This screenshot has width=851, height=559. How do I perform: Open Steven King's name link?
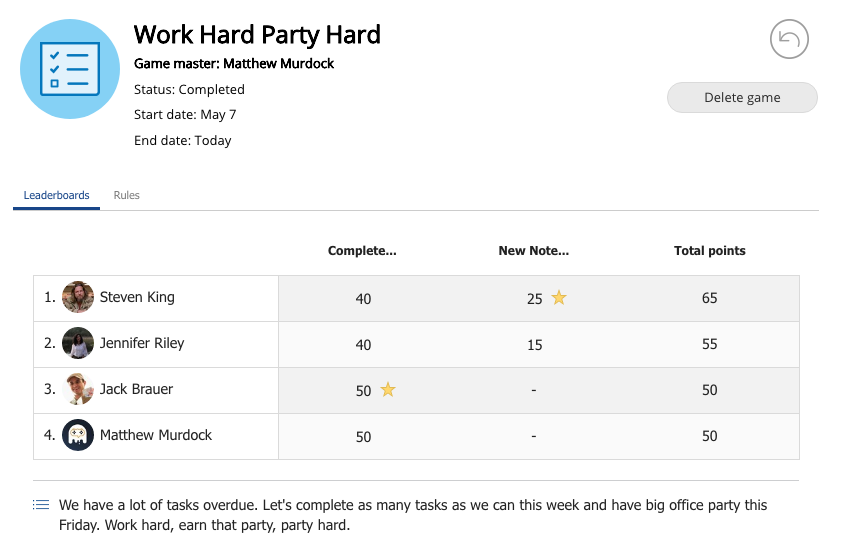point(137,297)
